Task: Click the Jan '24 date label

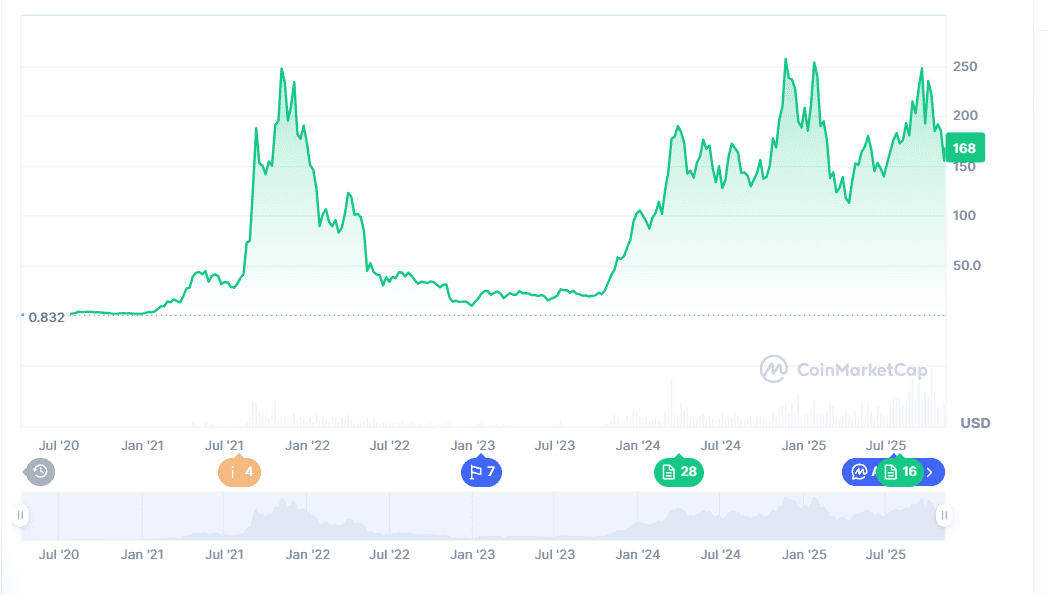Action: (x=638, y=445)
